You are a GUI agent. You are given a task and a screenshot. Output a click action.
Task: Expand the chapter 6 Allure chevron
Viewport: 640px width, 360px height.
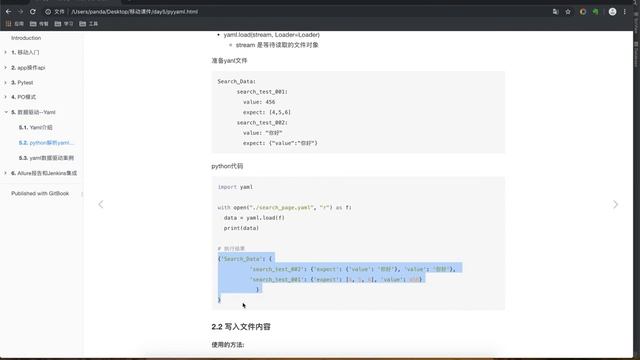point(6,173)
